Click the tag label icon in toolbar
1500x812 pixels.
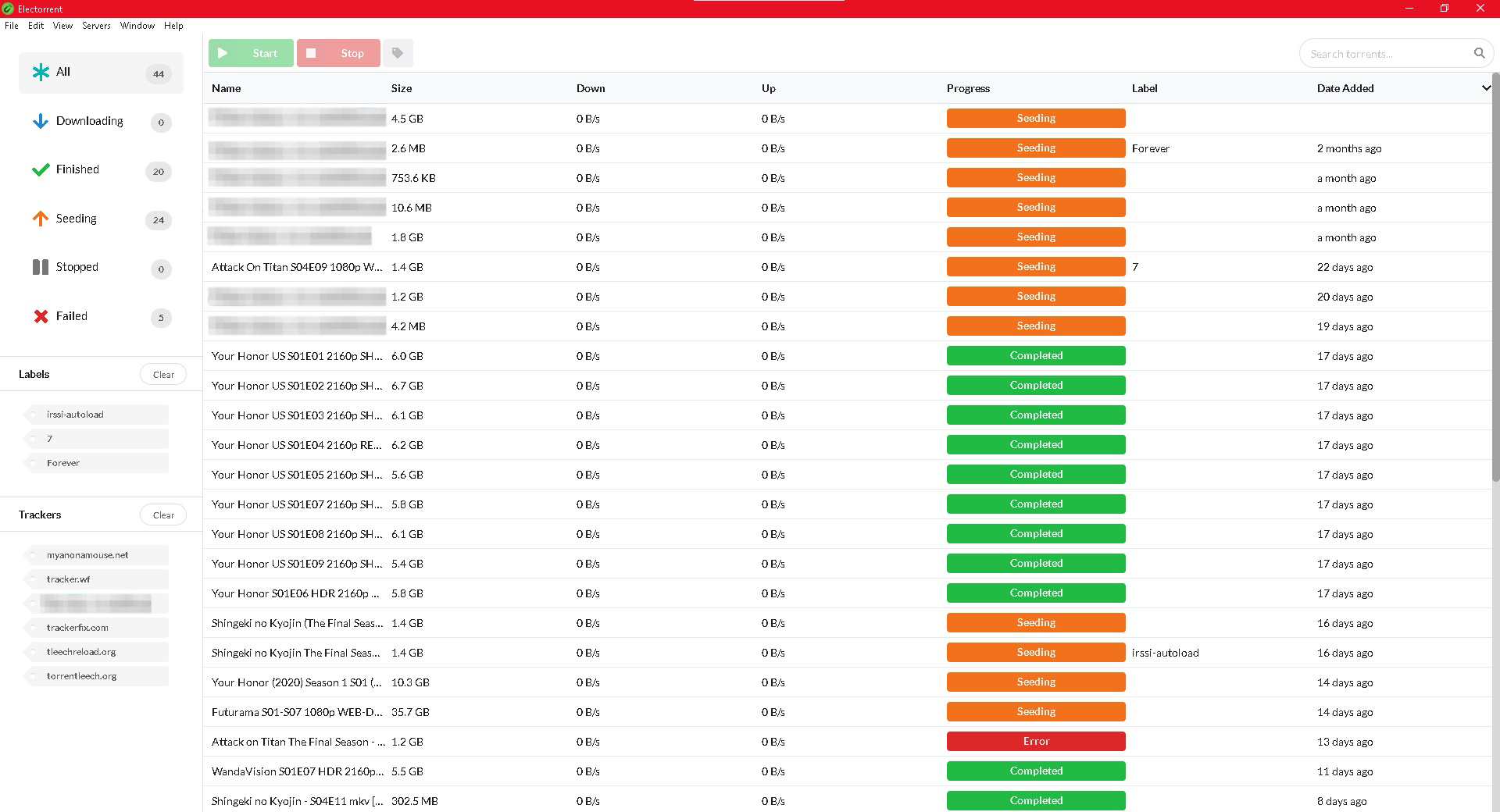pyautogui.click(x=398, y=53)
